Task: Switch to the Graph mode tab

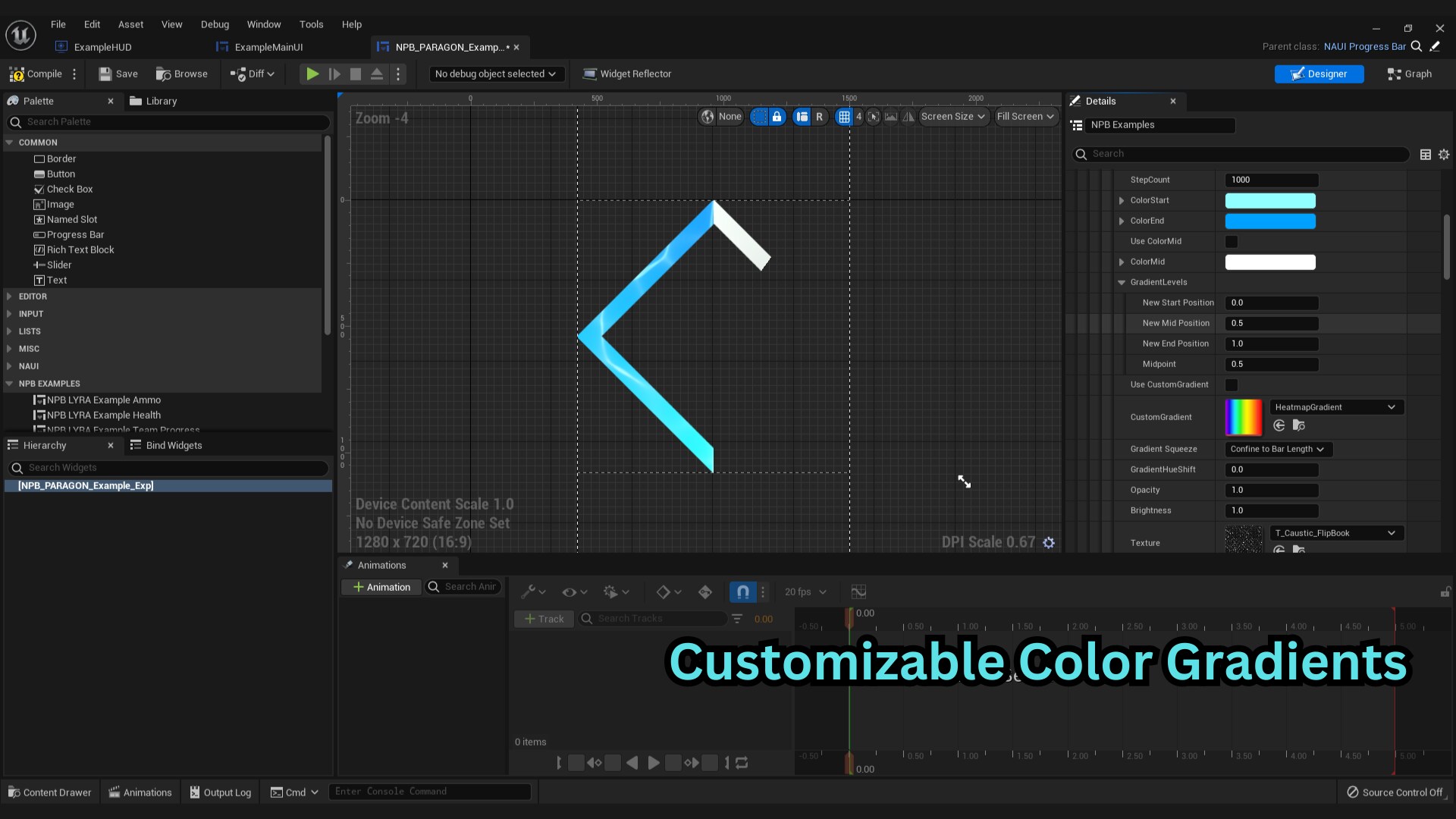Action: click(x=1409, y=74)
